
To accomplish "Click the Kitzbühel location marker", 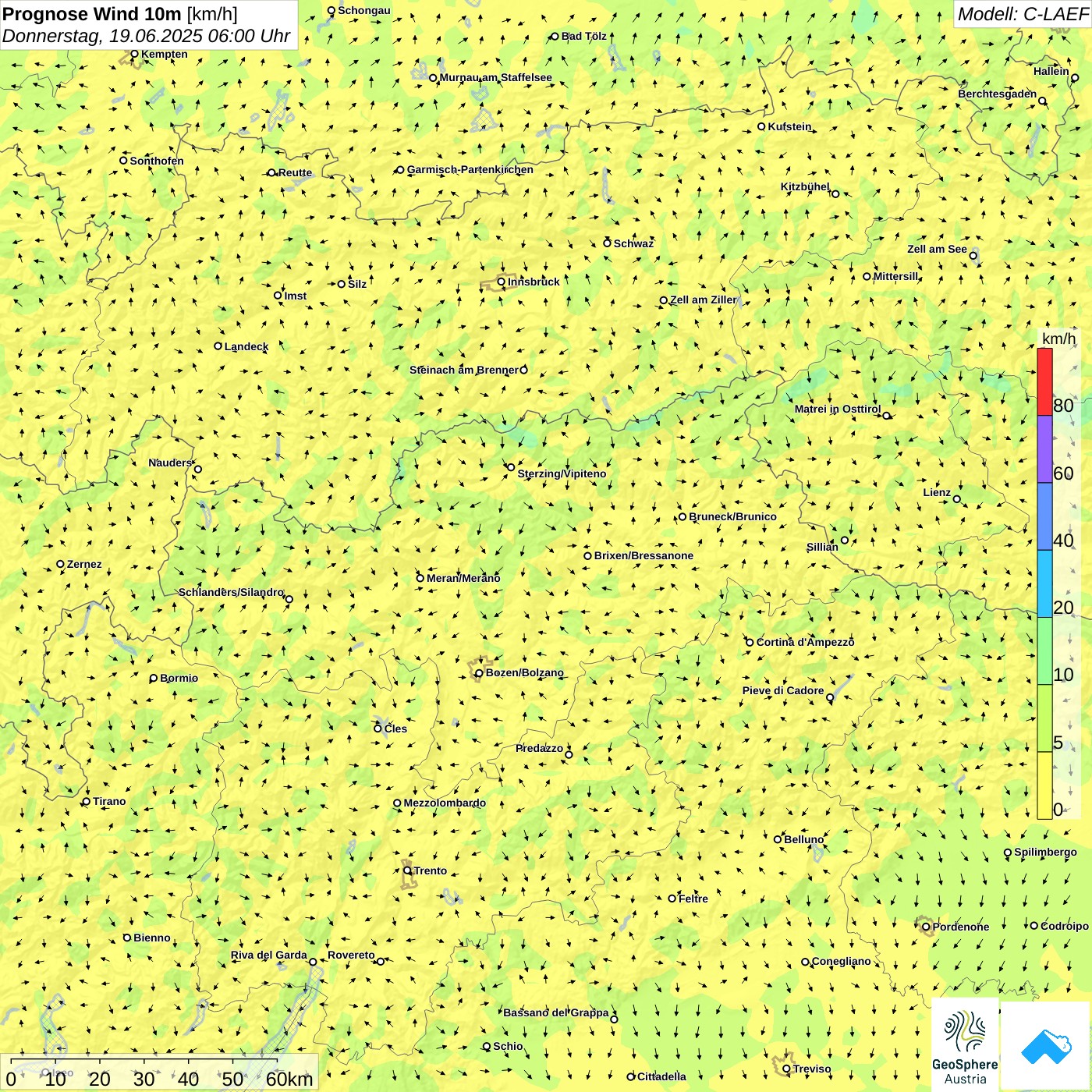I will coord(835,194).
